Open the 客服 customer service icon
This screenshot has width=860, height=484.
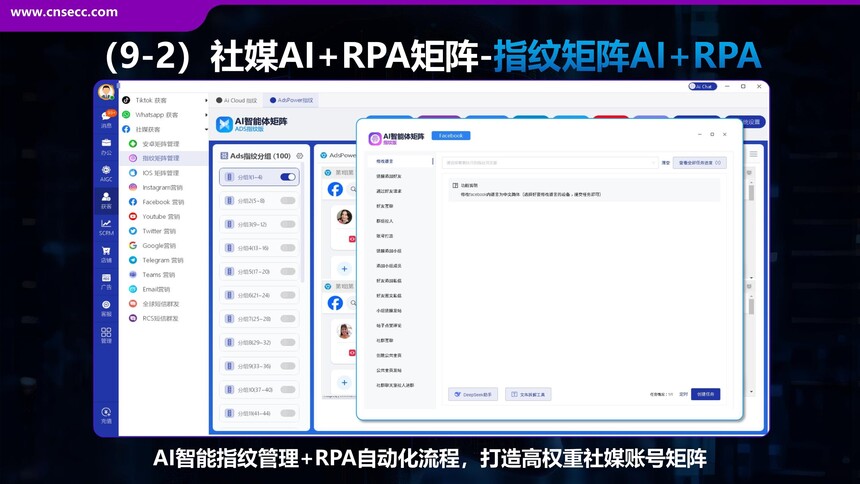106,308
